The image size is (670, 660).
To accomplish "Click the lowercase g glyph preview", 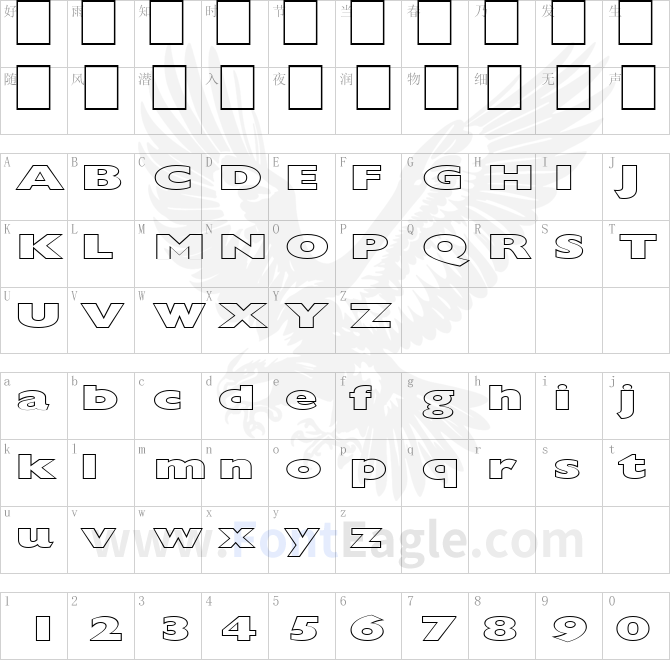I will pyautogui.click(x=438, y=404).
